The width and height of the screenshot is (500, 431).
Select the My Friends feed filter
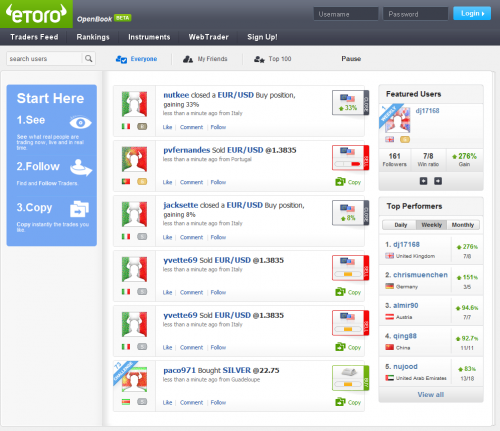[x=205, y=59]
